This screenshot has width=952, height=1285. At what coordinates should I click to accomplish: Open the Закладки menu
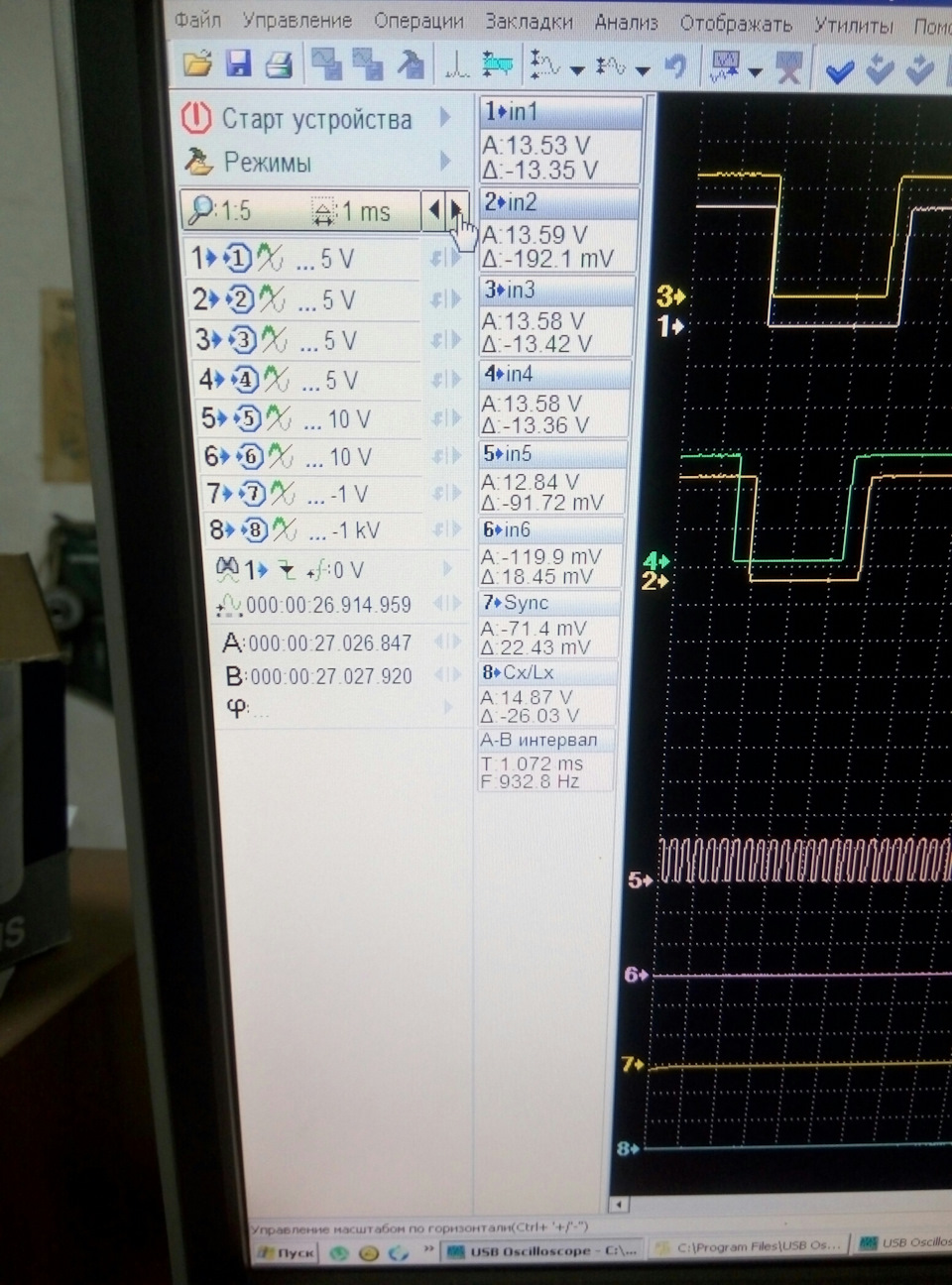click(529, 21)
